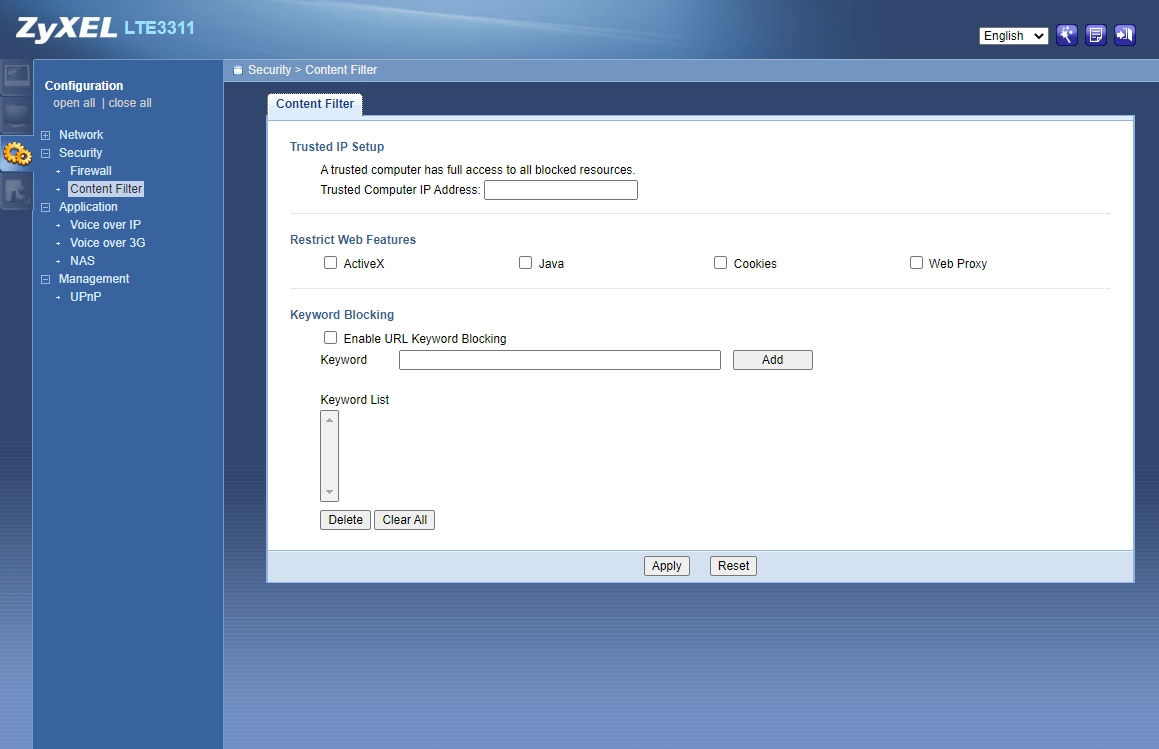1159x749 pixels.
Task: Select the Content Filter tab
Action: tap(315, 104)
